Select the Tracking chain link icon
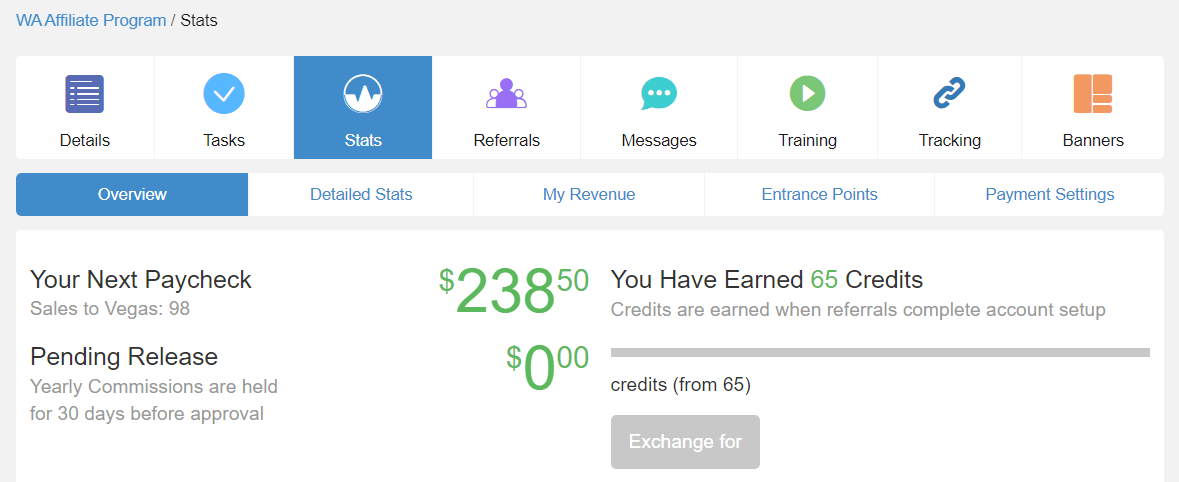 pyautogui.click(x=949, y=94)
